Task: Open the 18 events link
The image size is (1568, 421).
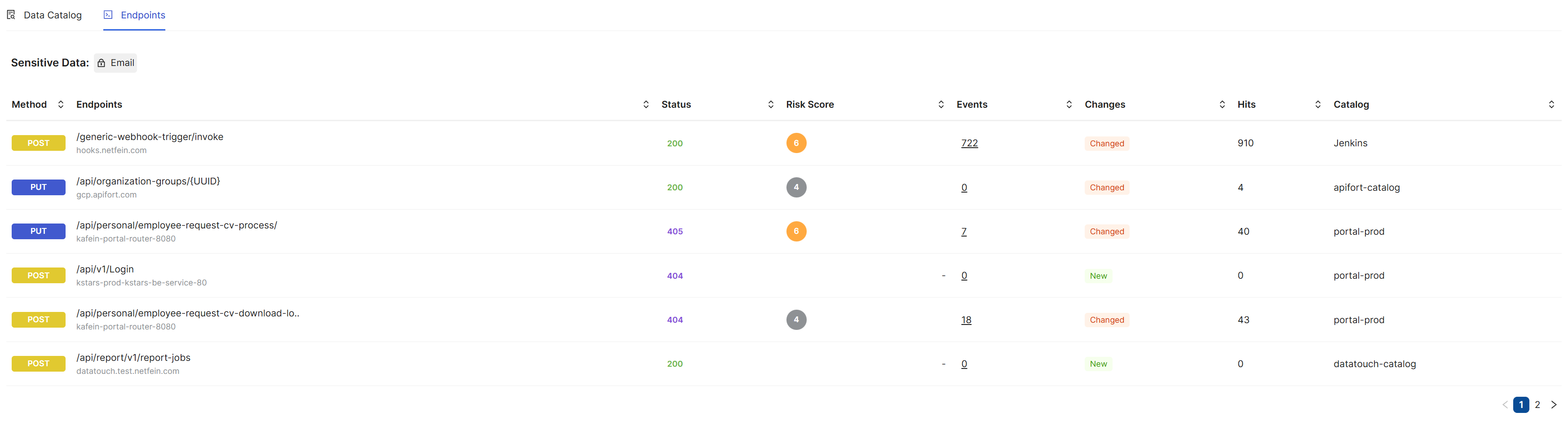Action: point(966,320)
